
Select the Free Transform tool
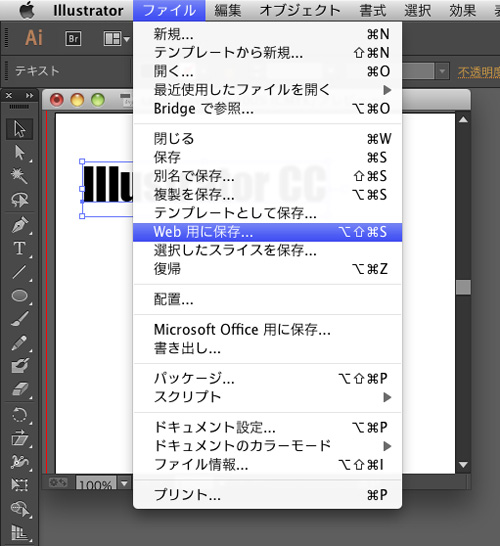pos(19,485)
